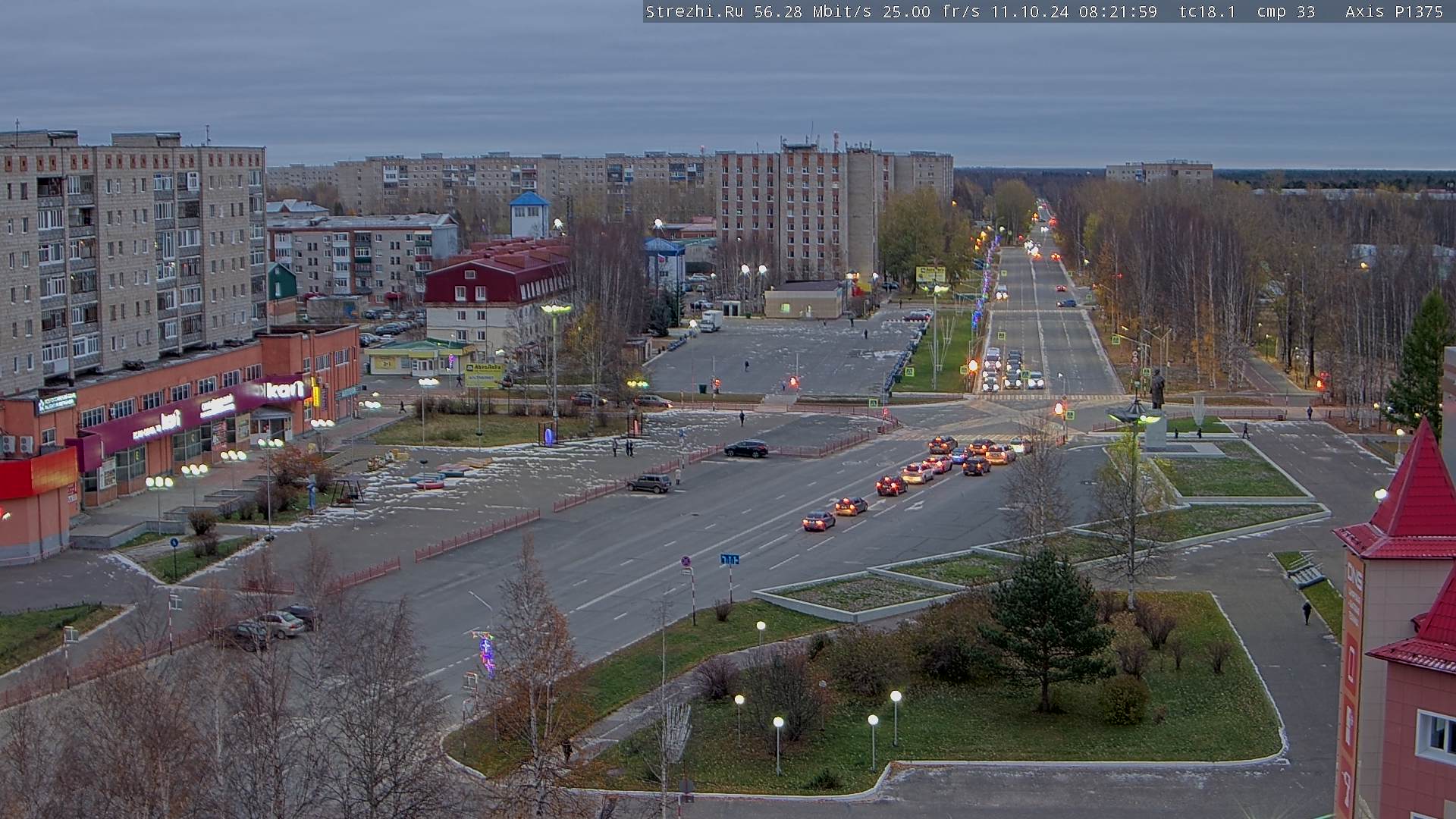Select the Axis P1375 camera model text
Image resolution: width=1456 pixels, height=819 pixels.
[1394, 11]
